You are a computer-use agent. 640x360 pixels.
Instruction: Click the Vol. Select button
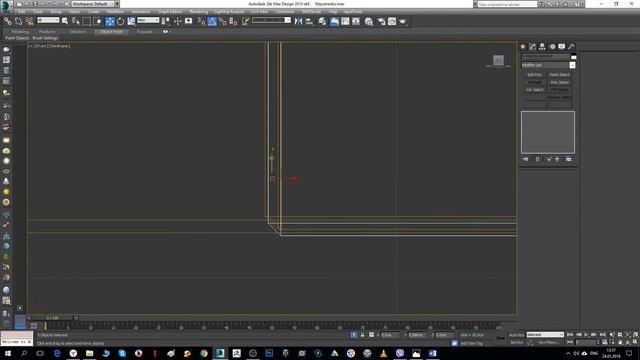[534, 90]
